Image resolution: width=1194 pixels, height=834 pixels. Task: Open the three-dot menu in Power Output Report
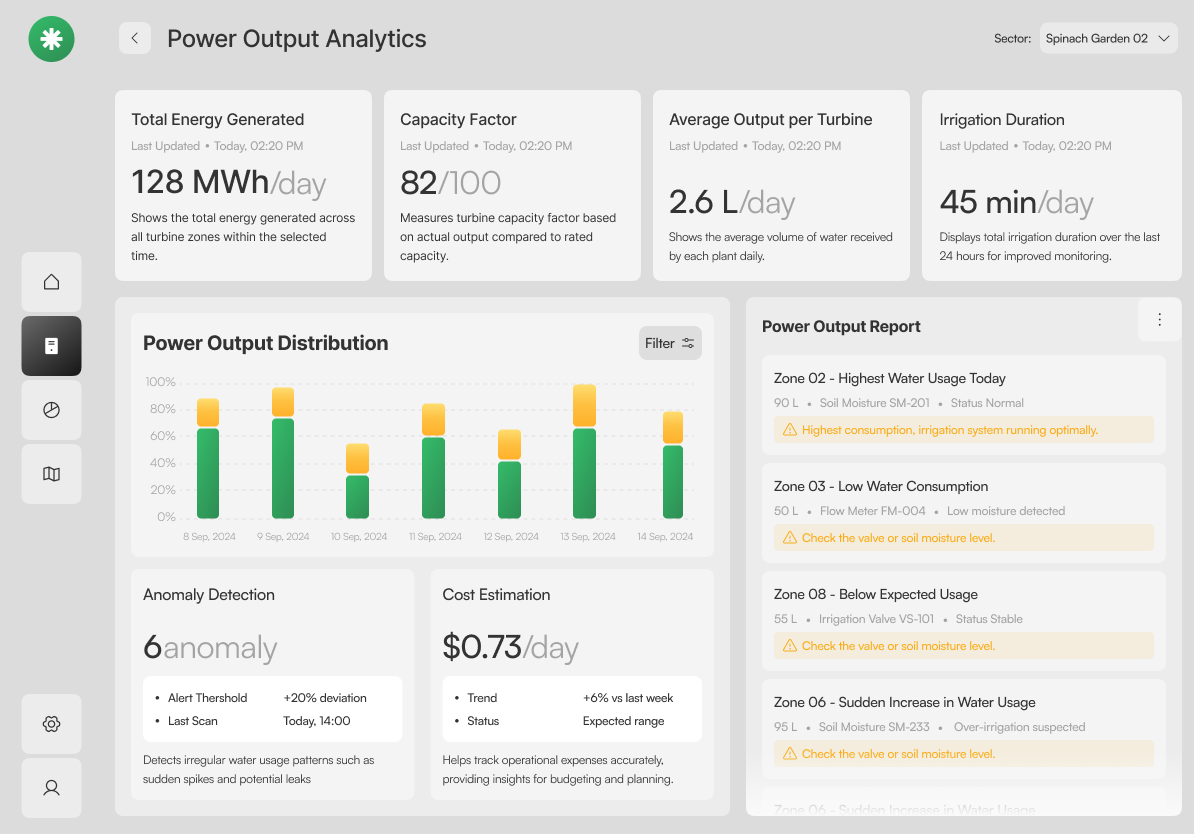[1159, 319]
